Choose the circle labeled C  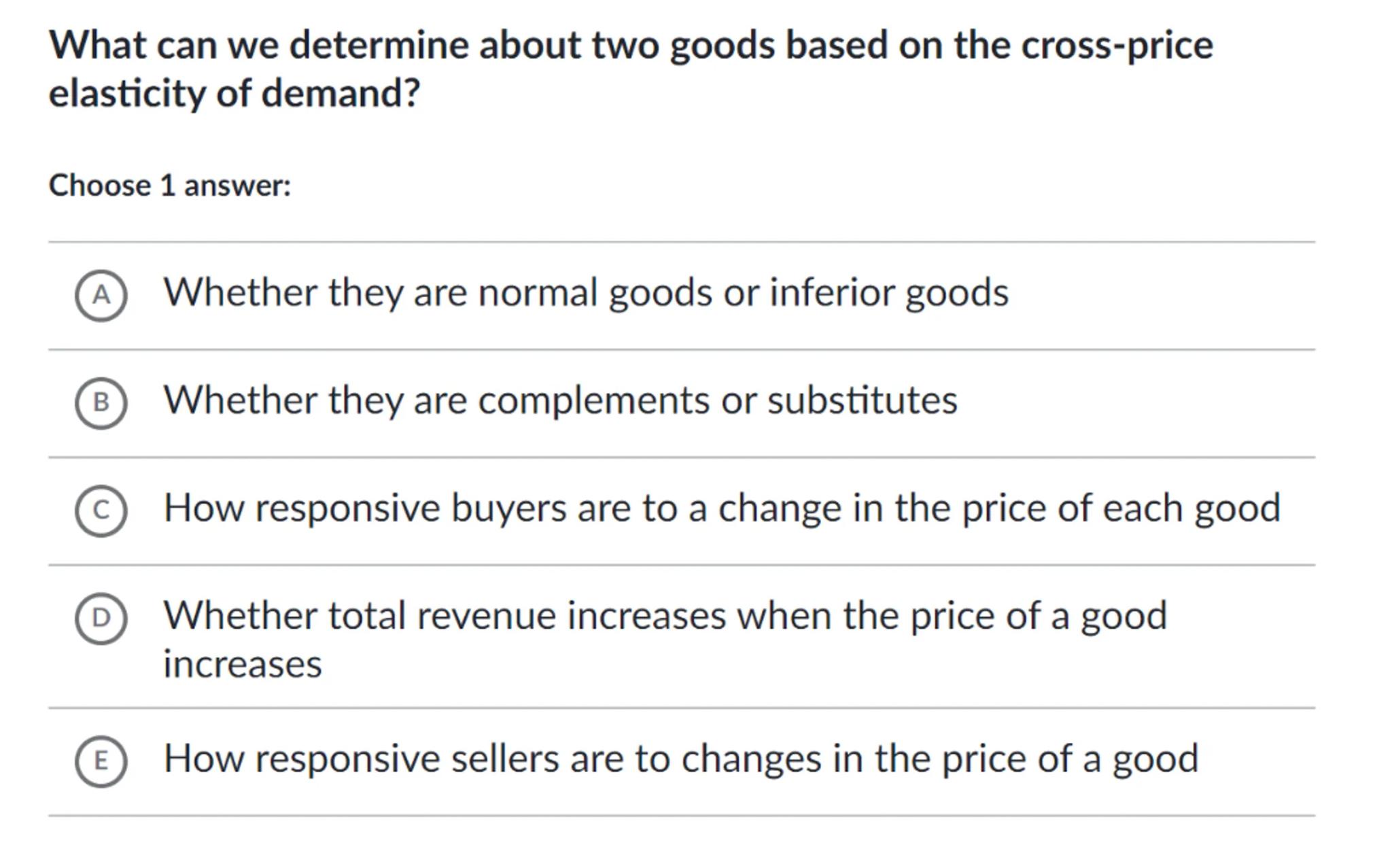point(101,510)
